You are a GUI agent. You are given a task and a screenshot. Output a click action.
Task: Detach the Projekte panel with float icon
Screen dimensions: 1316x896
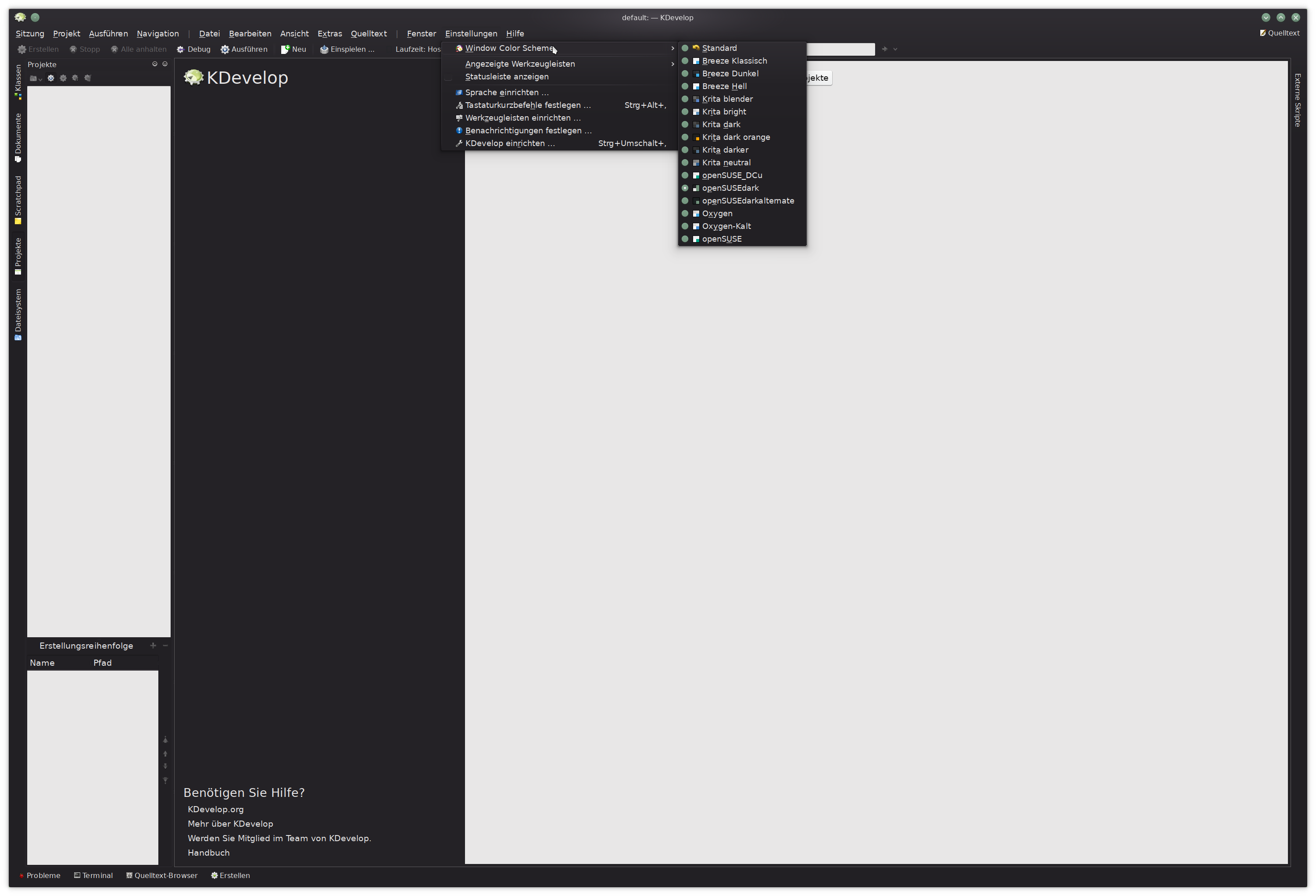pyautogui.click(x=154, y=64)
